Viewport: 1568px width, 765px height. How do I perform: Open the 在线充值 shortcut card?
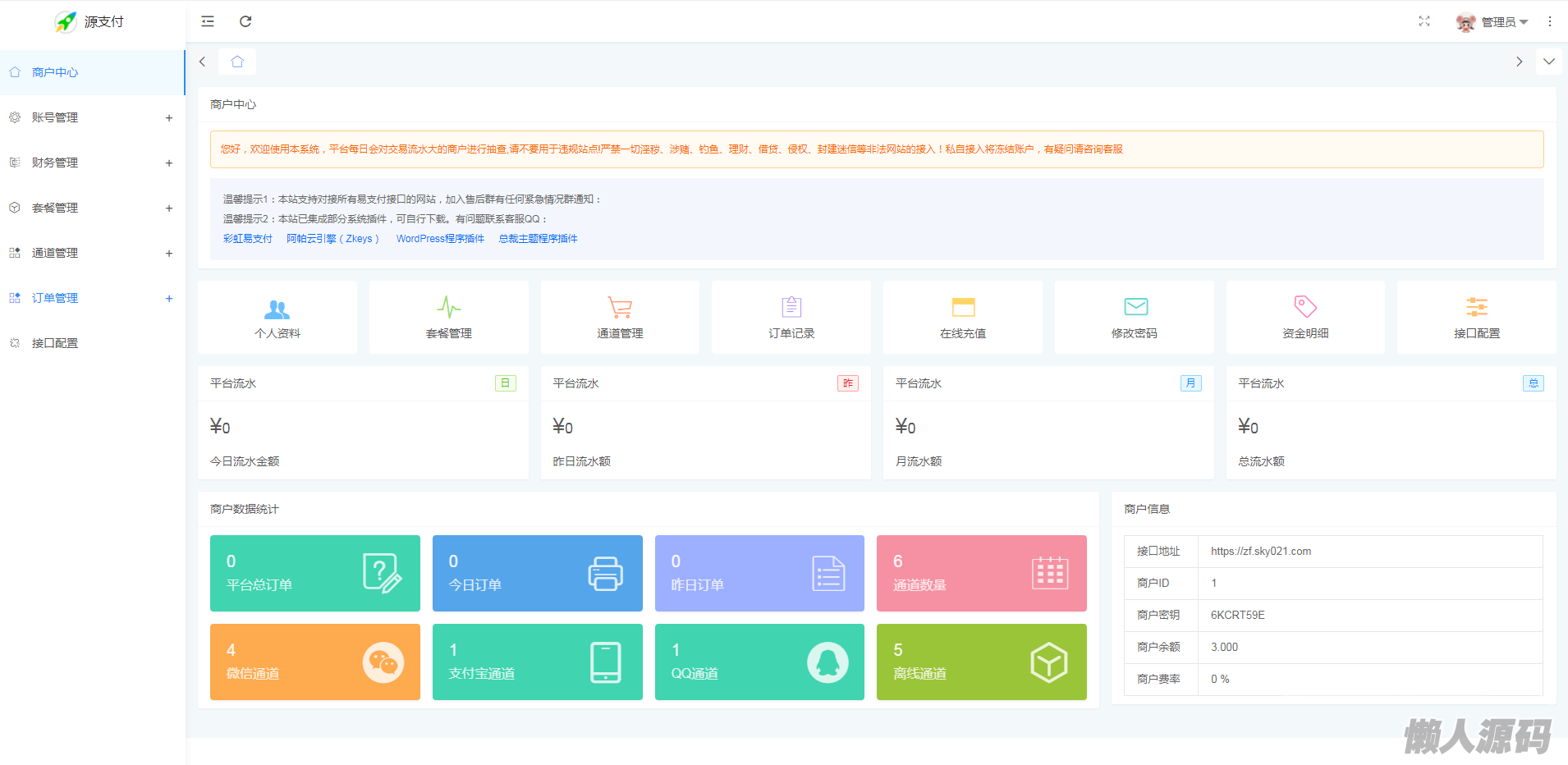click(x=962, y=318)
